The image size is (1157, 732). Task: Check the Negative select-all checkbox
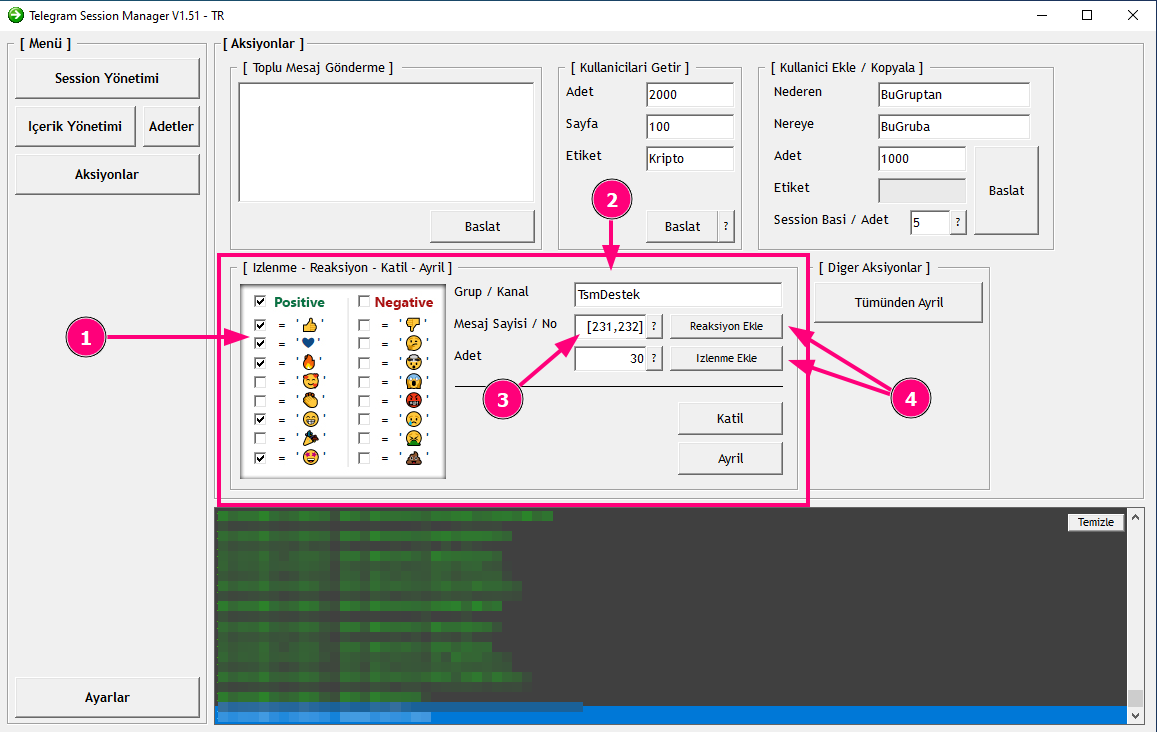click(x=364, y=301)
